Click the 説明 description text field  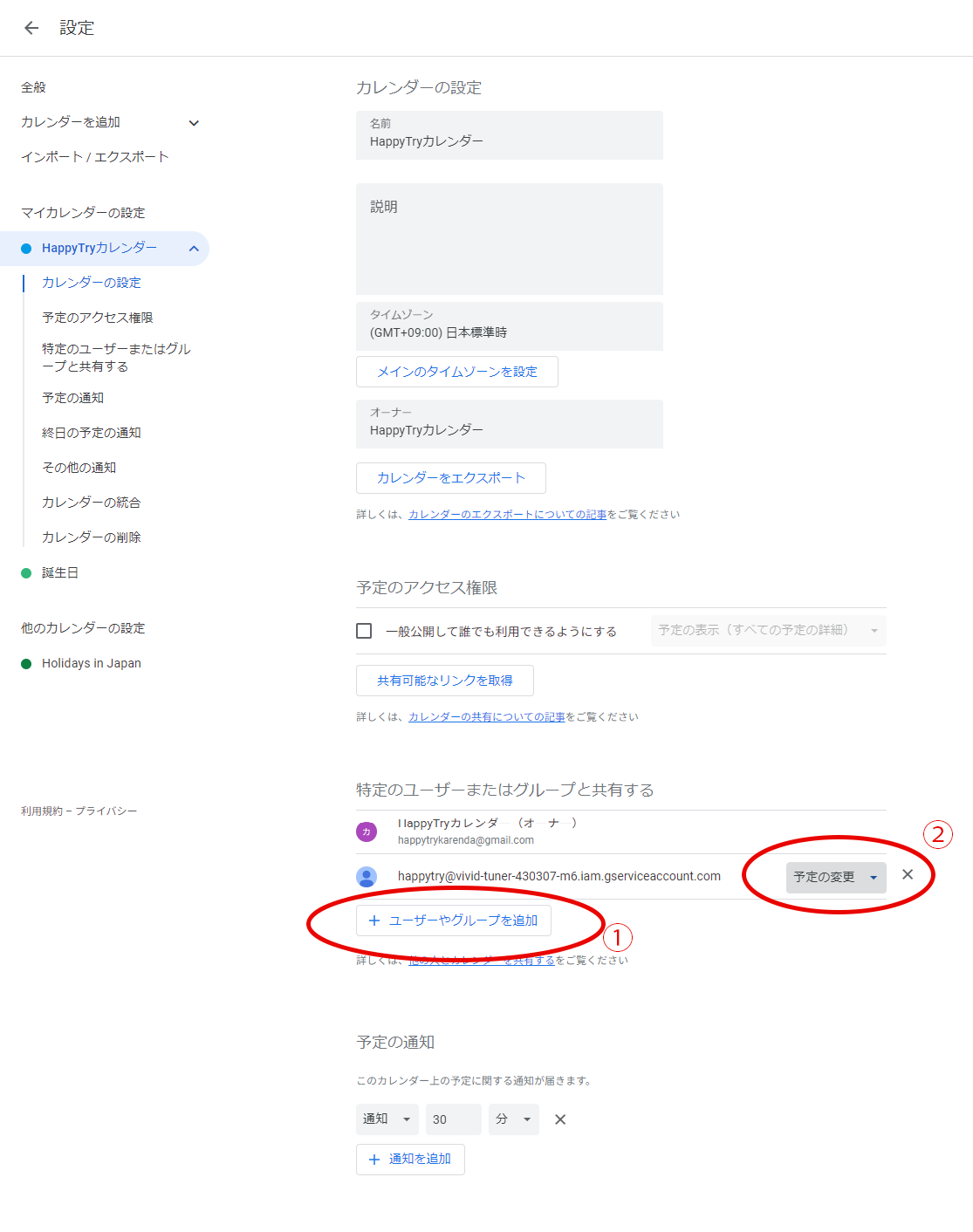(x=509, y=239)
